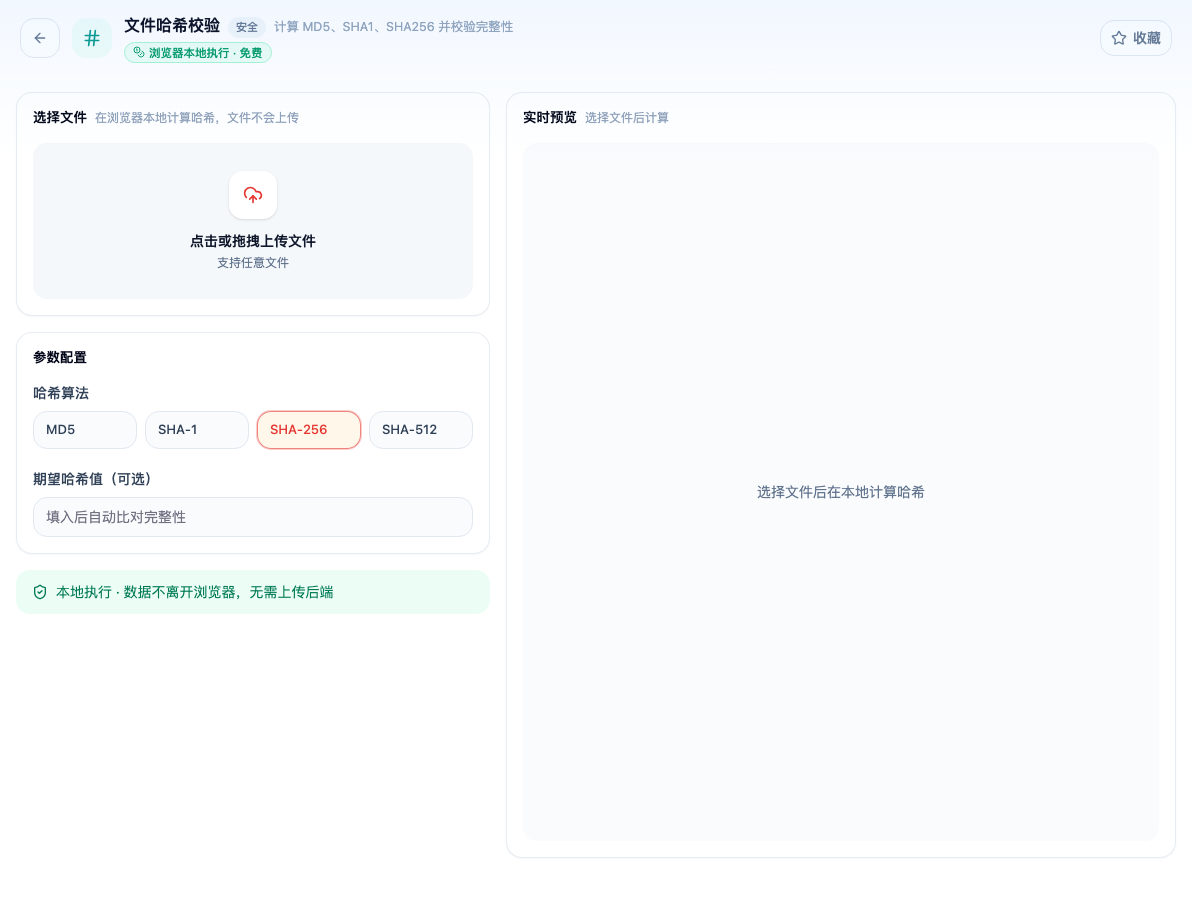Click the green hash symbol icon
The height and width of the screenshot is (900, 1192).
tap(92, 38)
